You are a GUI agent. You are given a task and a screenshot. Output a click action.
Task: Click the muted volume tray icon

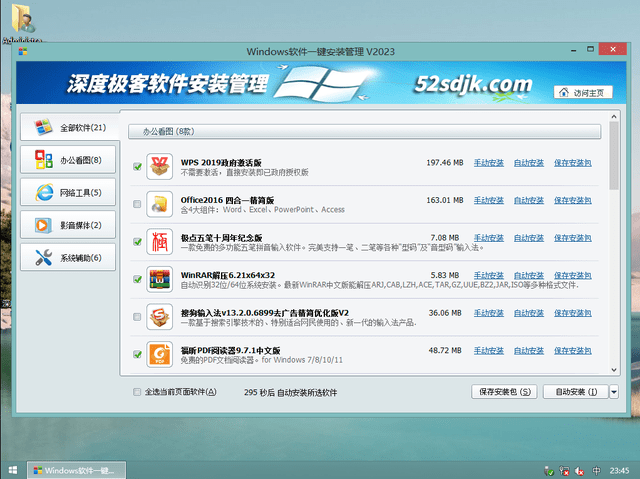coord(580,471)
